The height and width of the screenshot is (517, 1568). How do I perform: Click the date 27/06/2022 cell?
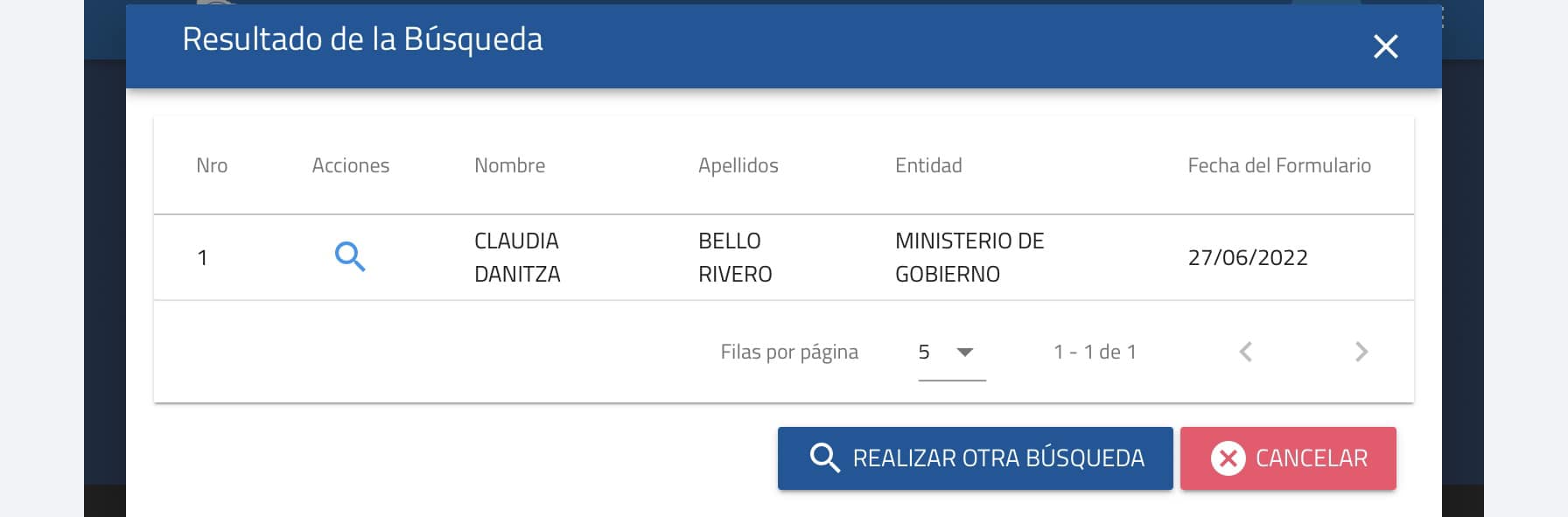coord(1248,257)
